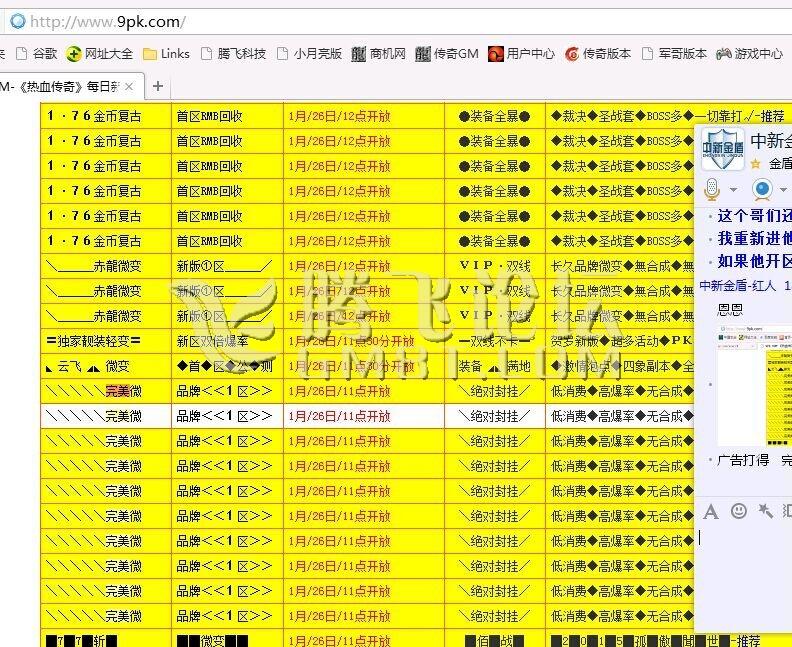Click the 广告打得 chat message
This screenshot has height=647, width=792.
743,460
